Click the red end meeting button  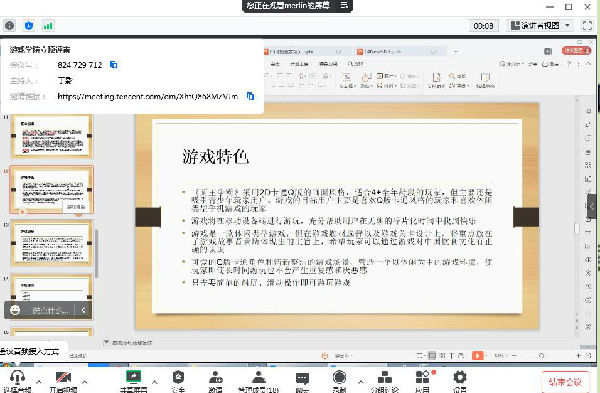pyautogui.click(x=565, y=382)
